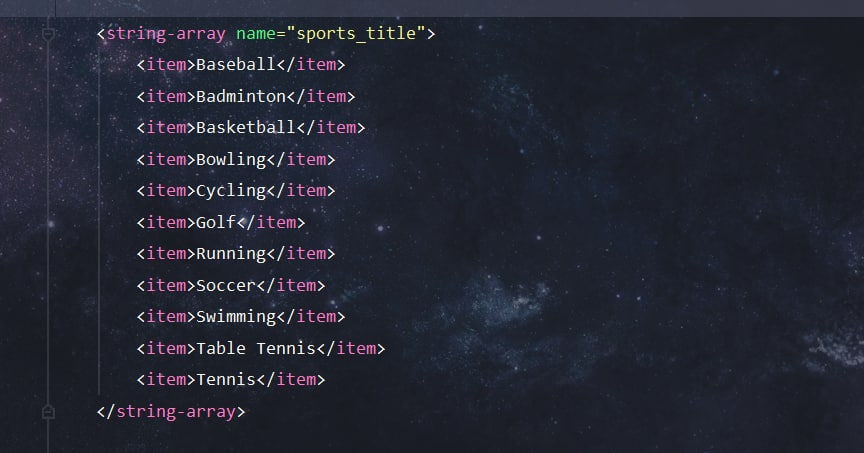Click the text "Badminton"
The height and width of the screenshot is (453, 864).
(x=241, y=96)
